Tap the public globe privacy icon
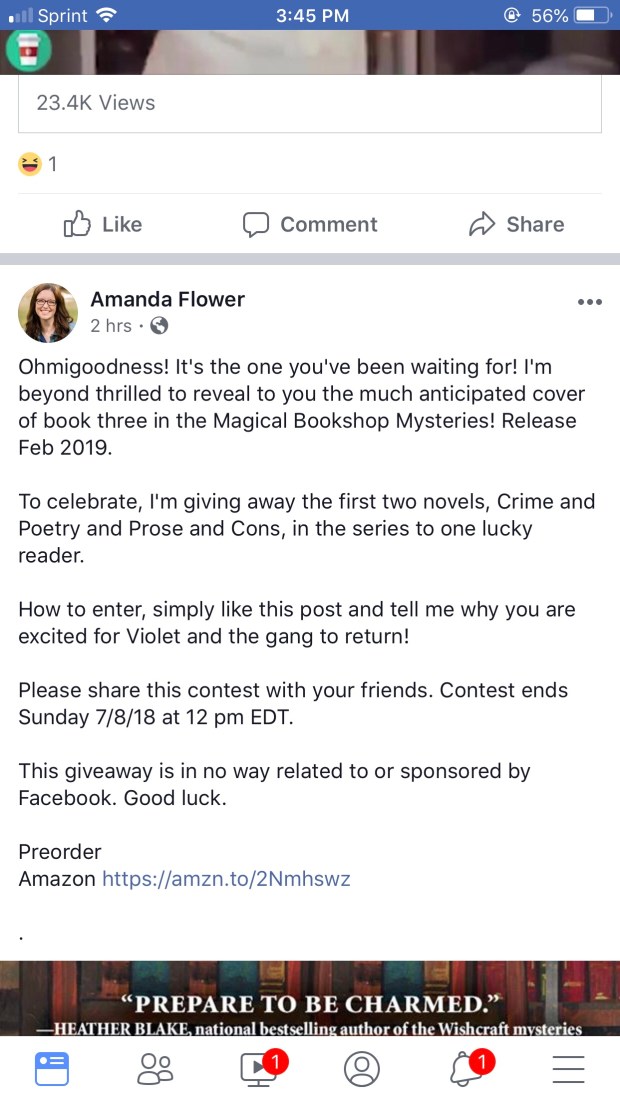This screenshot has width=620, height=1102. pyautogui.click(x=159, y=326)
